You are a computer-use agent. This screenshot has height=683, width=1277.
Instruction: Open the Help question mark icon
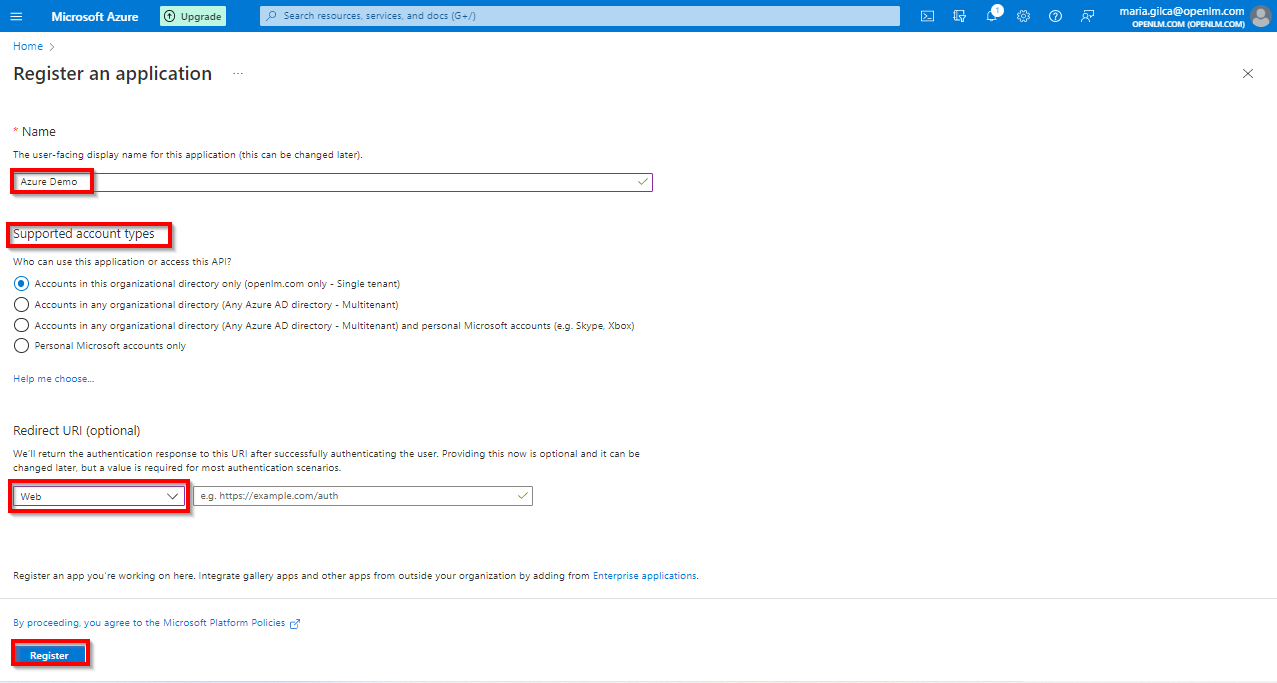coord(1055,16)
